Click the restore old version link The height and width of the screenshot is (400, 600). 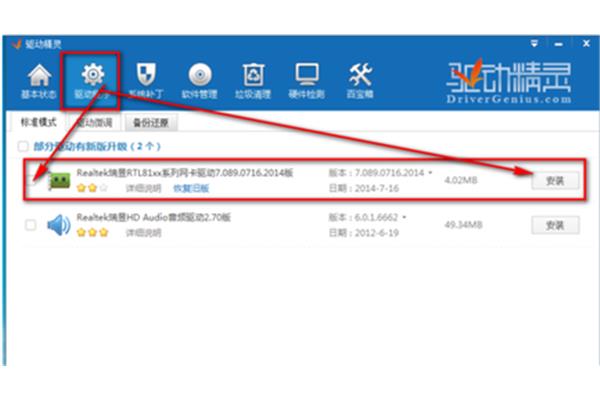[x=191, y=188]
